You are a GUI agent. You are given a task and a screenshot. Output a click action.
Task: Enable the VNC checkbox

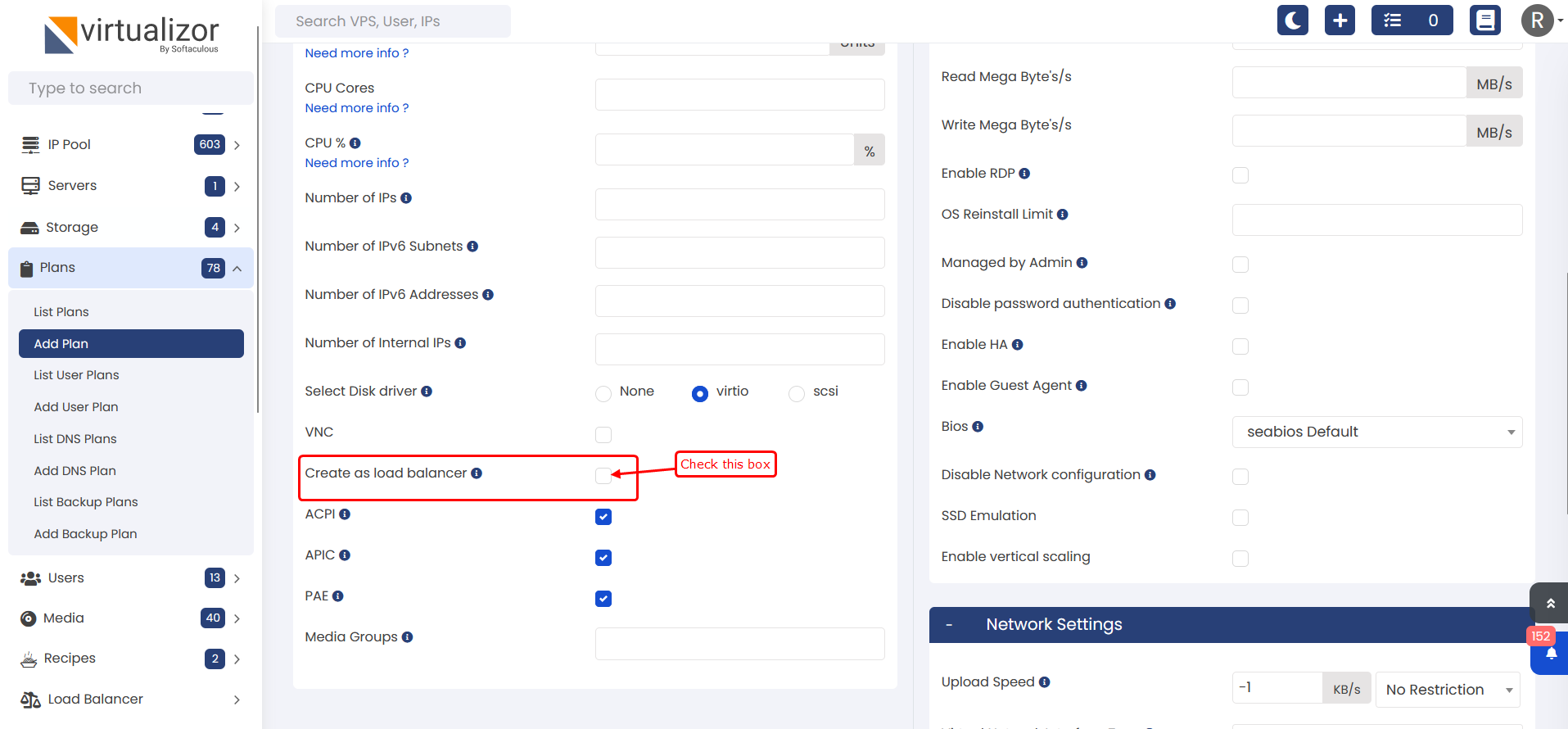(603, 435)
